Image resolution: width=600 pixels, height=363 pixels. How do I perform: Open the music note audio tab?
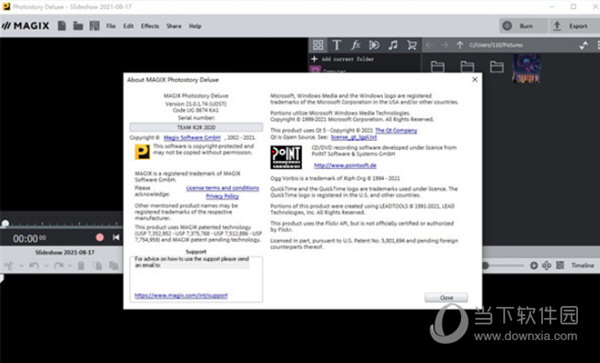[x=393, y=45]
